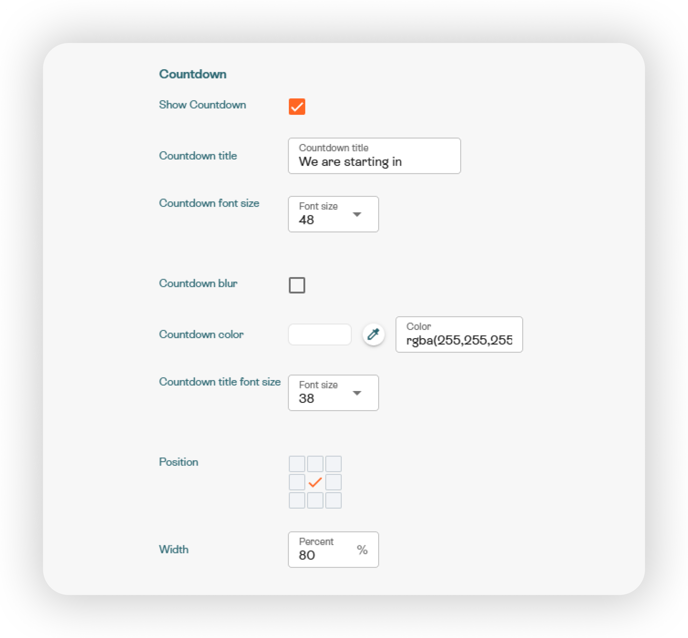Select top-right position in grid

[x=333, y=464]
